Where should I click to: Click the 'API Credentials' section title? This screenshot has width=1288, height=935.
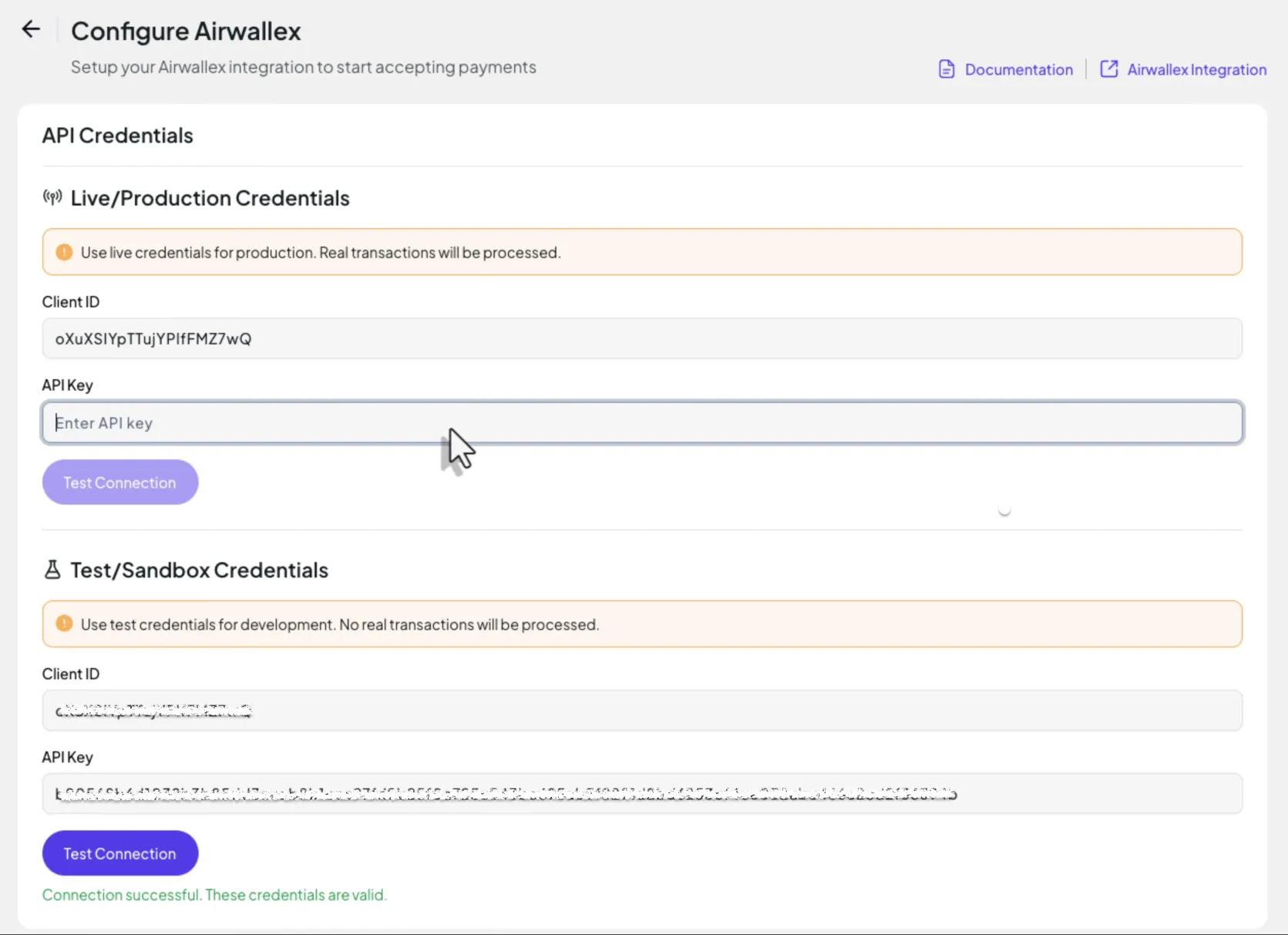117,136
